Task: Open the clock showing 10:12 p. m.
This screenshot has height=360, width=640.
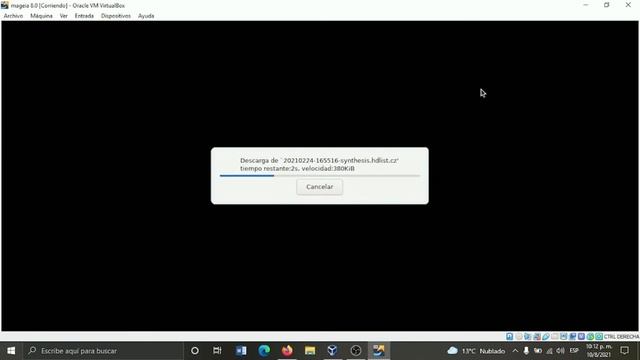Action: [x=599, y=351]
